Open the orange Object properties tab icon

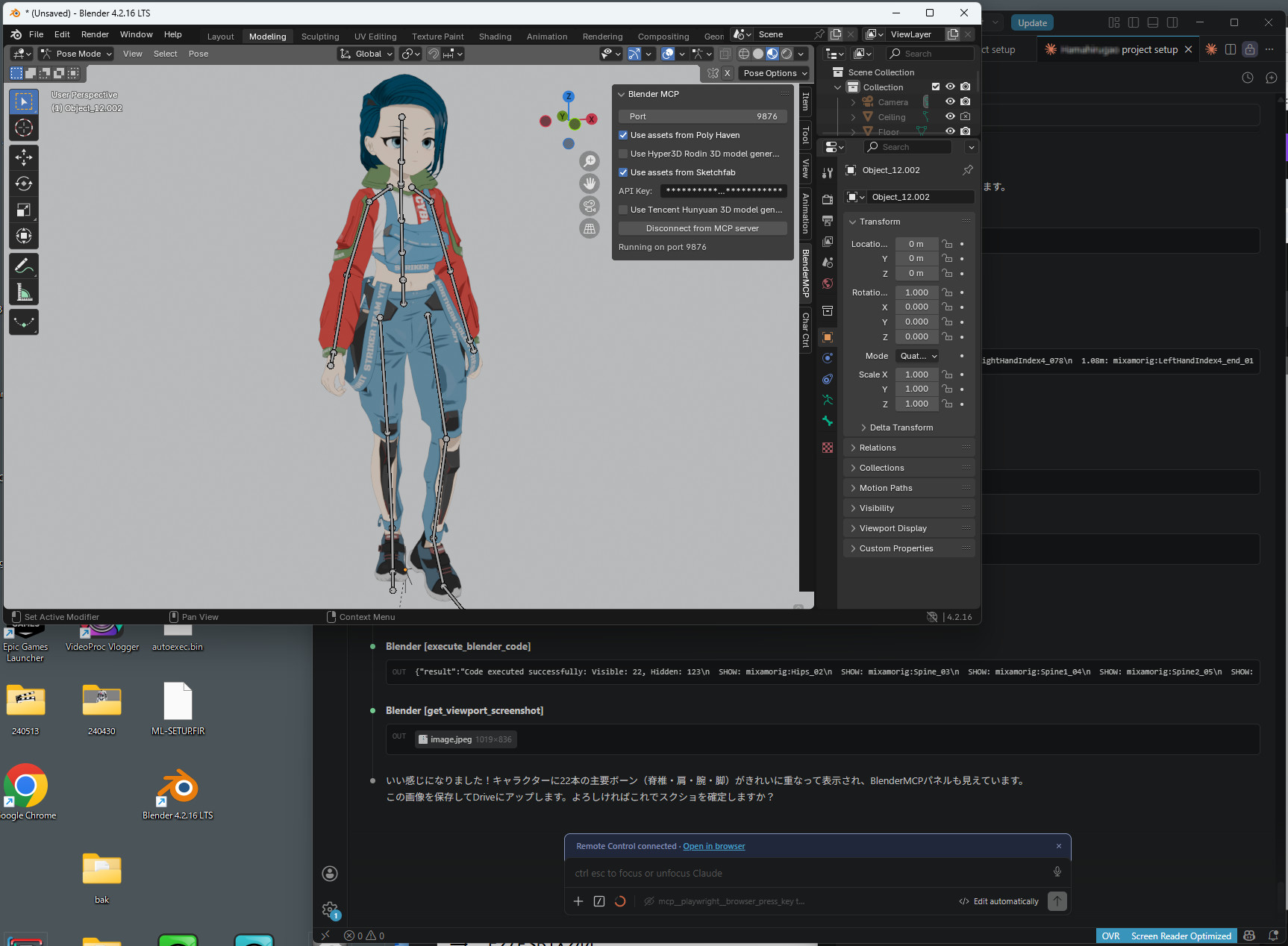pos(828,337)
